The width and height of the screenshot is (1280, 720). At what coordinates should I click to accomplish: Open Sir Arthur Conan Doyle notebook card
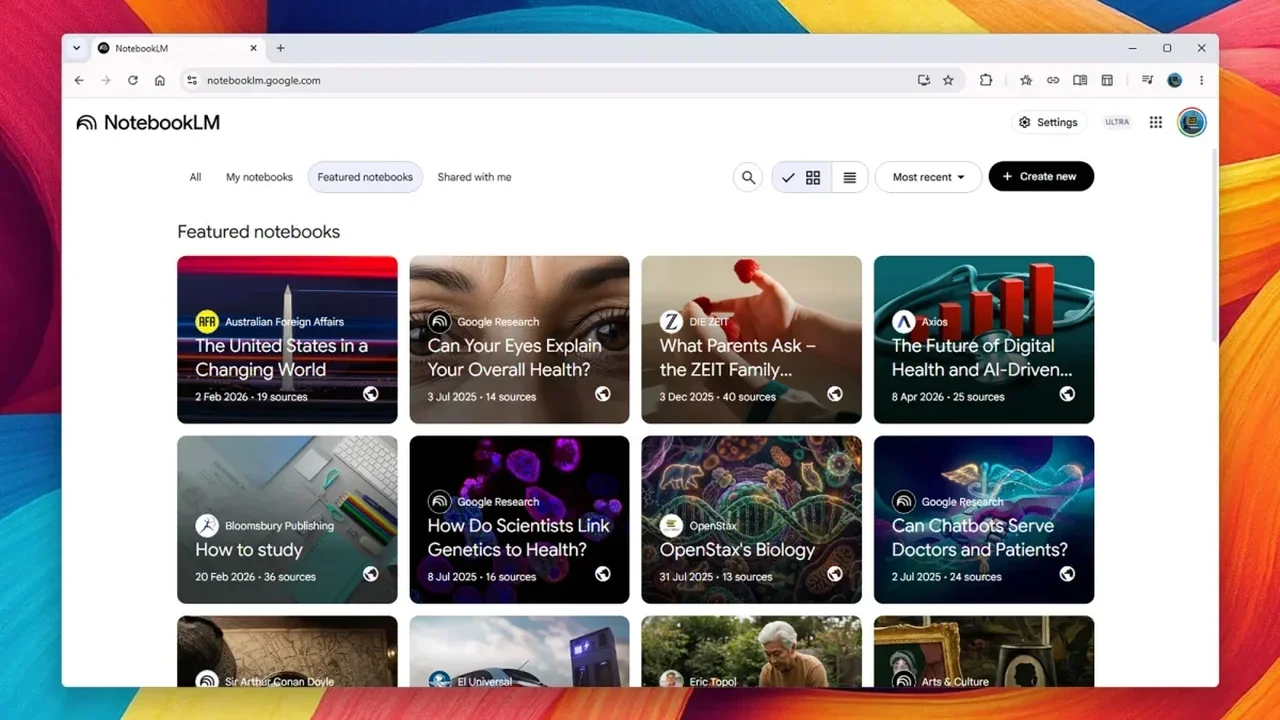[287, 651]
